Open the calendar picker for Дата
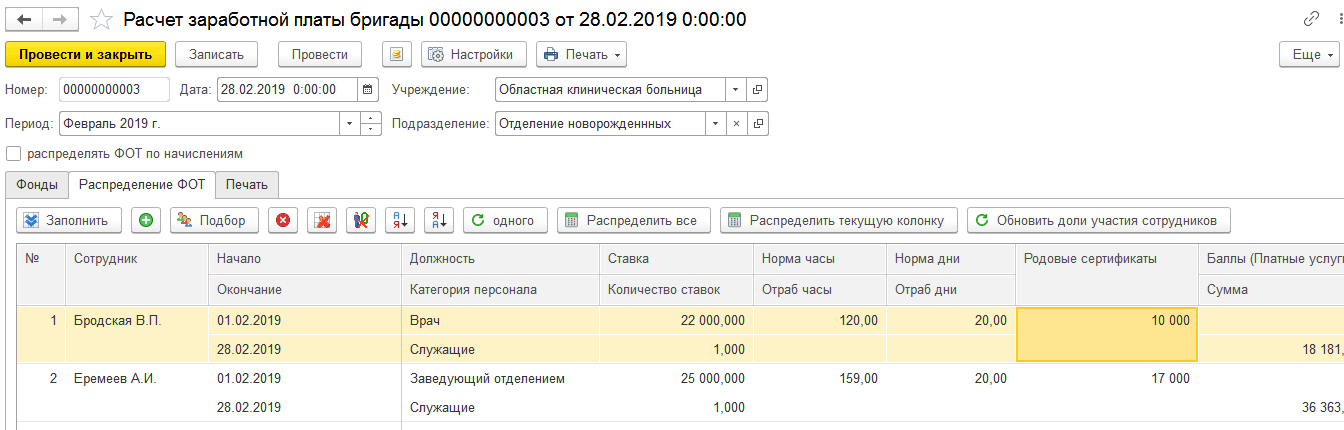This screenshot has width=1344, height=430. pyautogui.click(x=368, y=90)
